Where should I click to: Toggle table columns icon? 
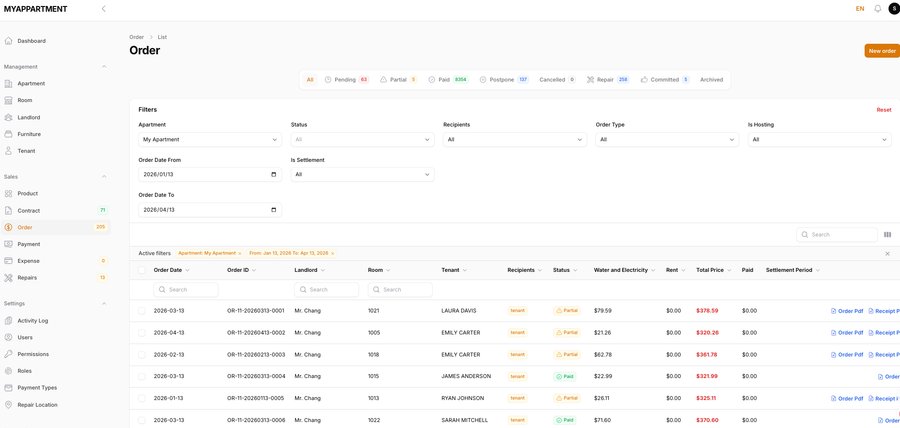(887, 235)
